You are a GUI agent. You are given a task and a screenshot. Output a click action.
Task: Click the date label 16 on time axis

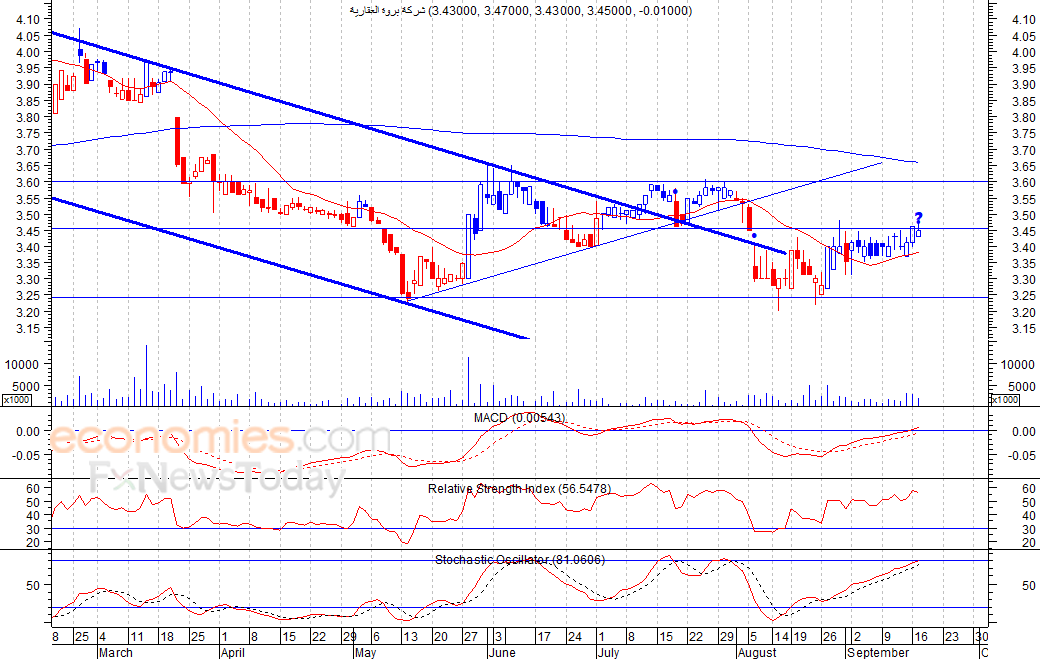click(921, 636)
